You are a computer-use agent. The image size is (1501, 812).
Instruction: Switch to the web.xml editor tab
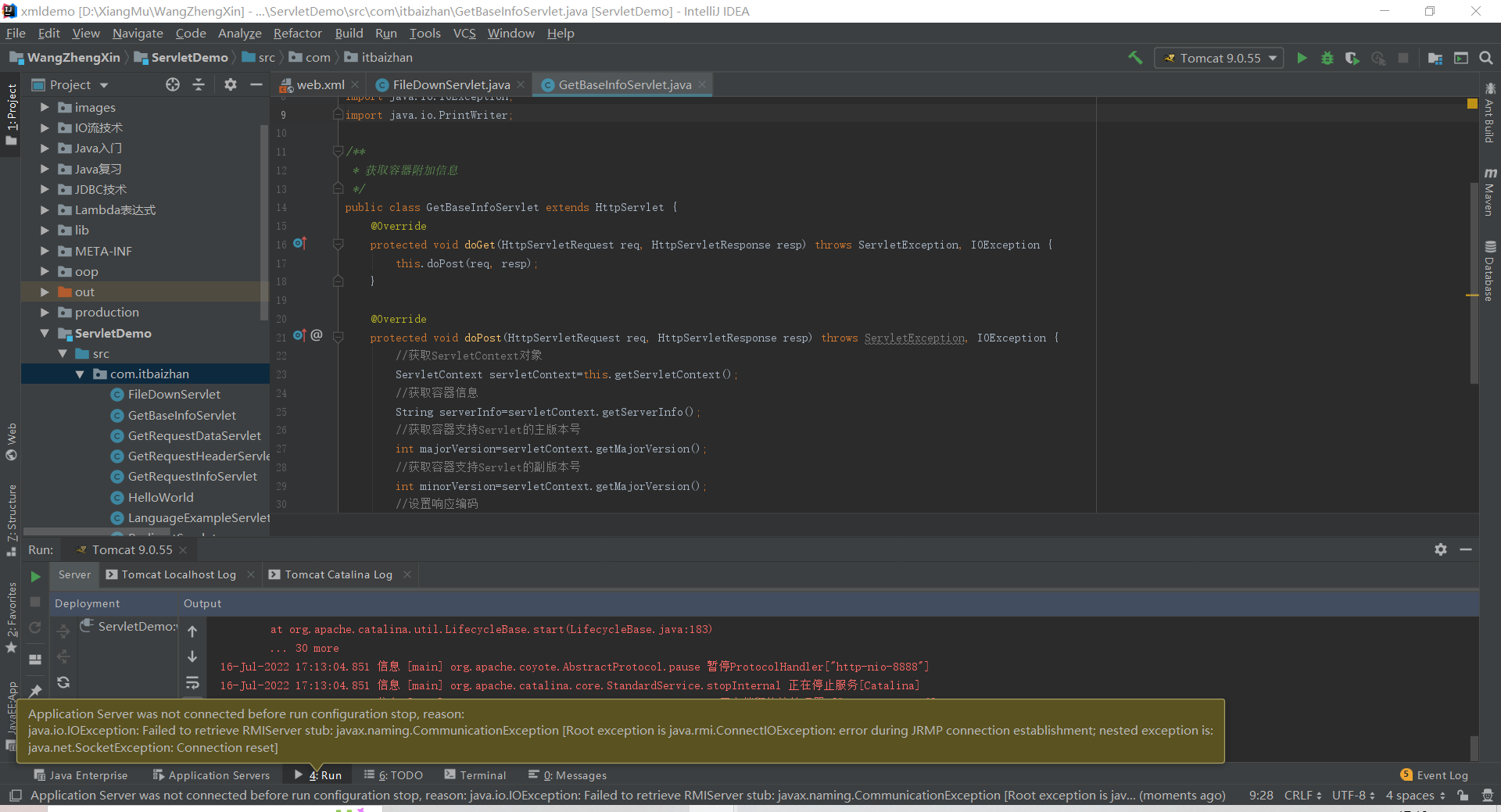click(x=320, y=84)
